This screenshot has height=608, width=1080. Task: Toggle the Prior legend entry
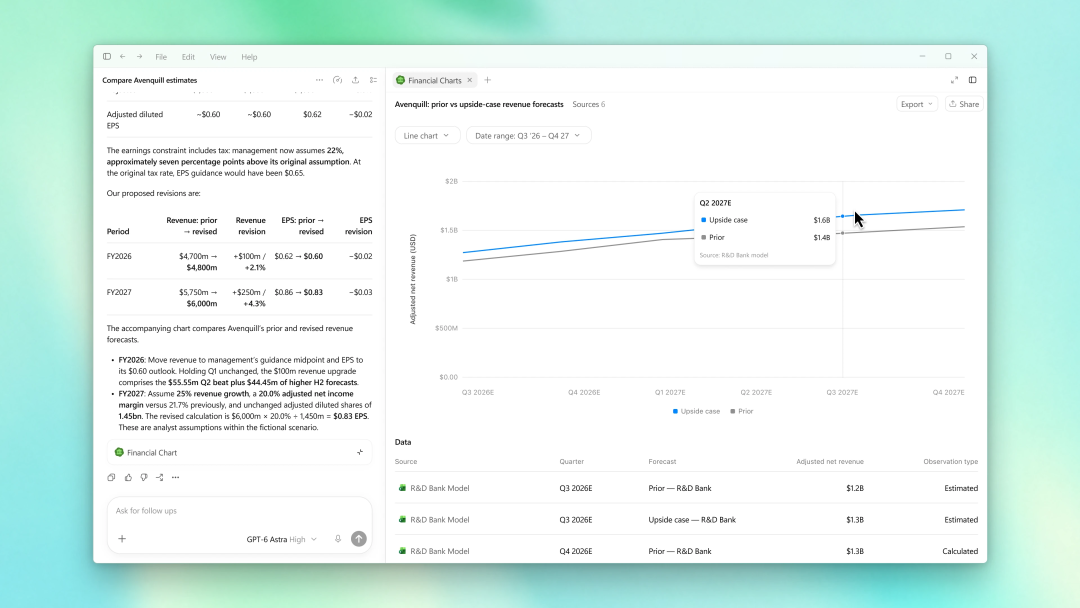742,411
